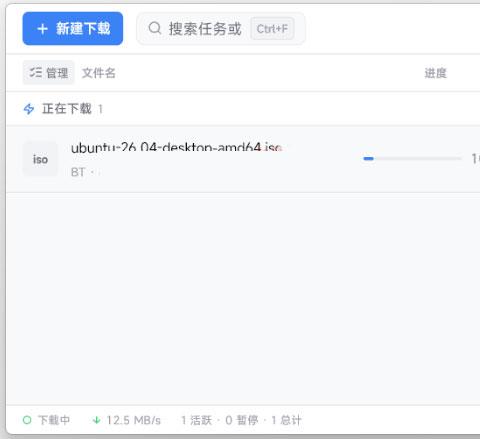Filter by 0 暂停 paused tasks
Image resolution: width=480 pixels, height=439 pixels.
pos(242,420)
